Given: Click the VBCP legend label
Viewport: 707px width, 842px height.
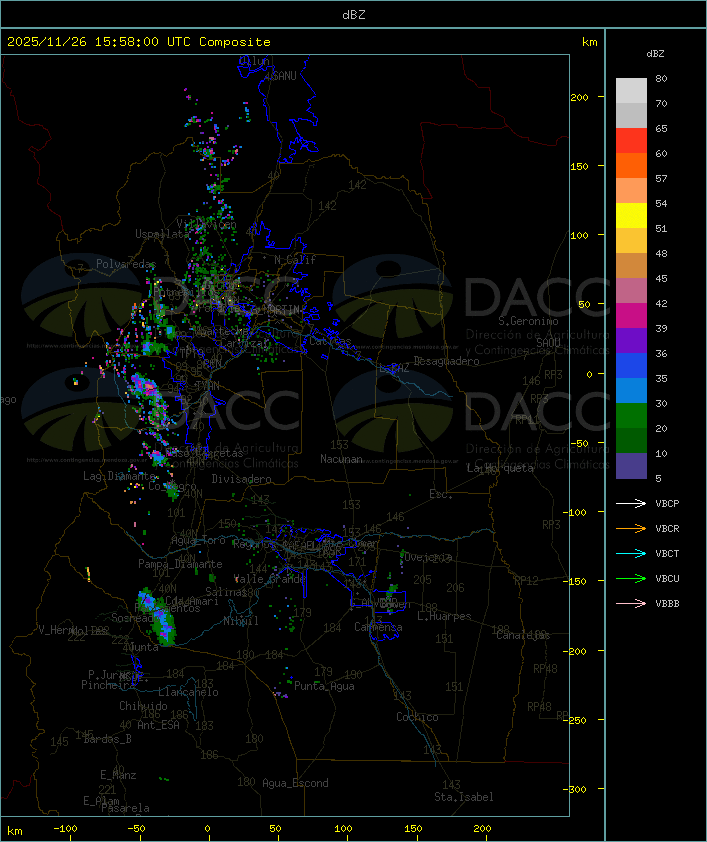Looking at the screenshot, I should (667, 504).
